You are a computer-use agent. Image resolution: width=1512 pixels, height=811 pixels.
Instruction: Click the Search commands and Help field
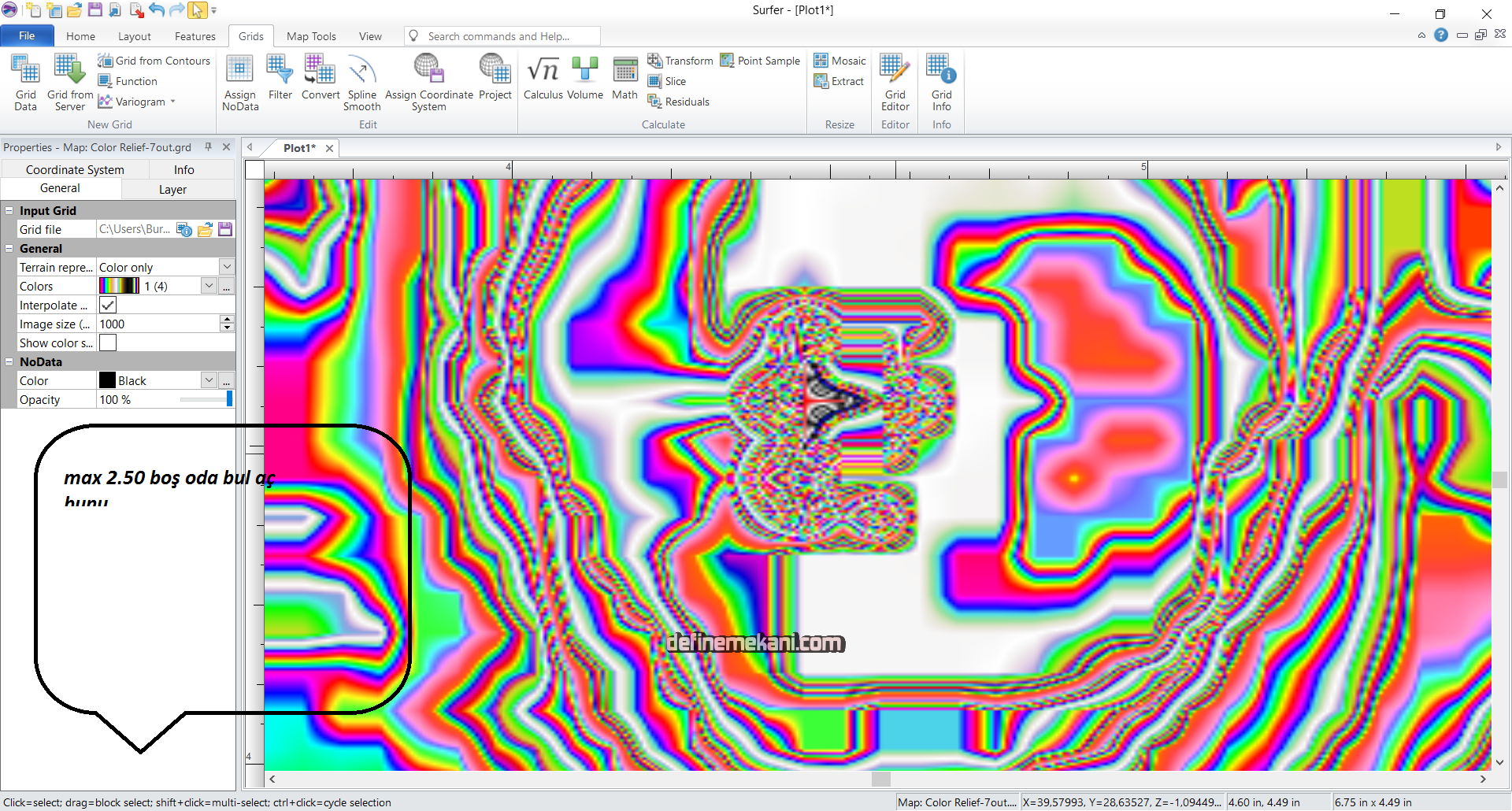point(504,36)
